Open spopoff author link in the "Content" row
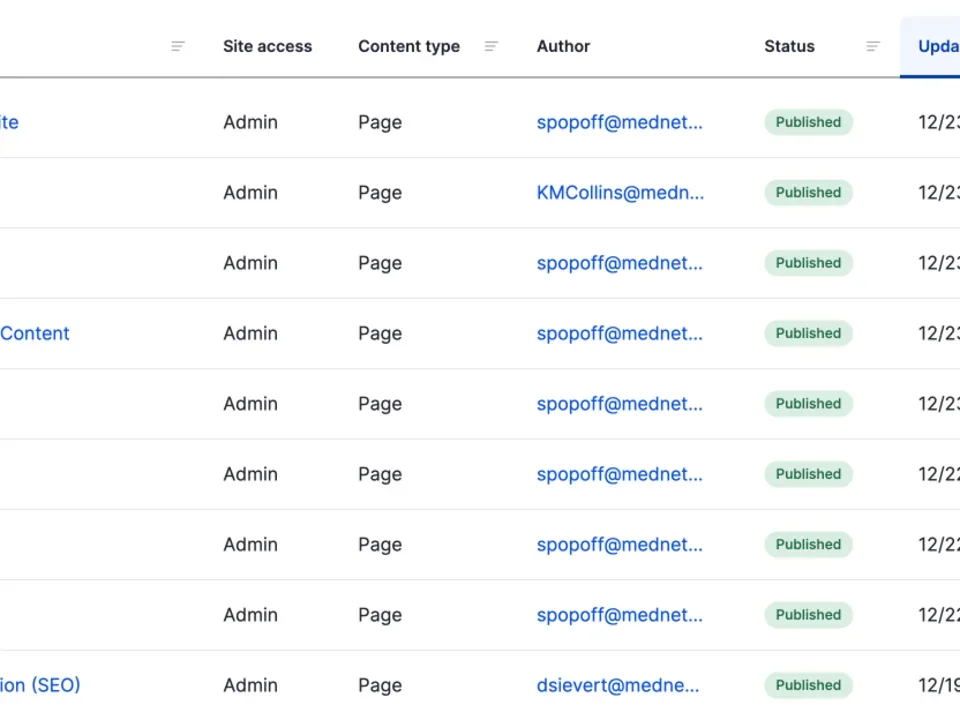Viewport: 960px width, 720px height. pos(619,333)
